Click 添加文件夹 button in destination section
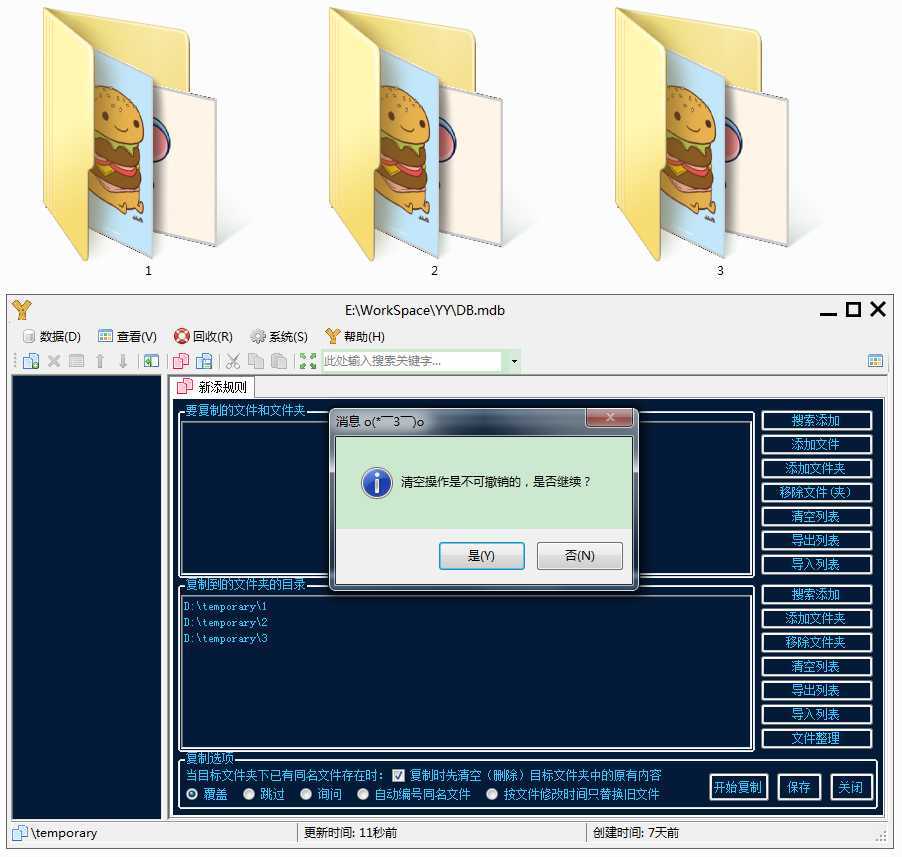 click(x=816, y=618)
